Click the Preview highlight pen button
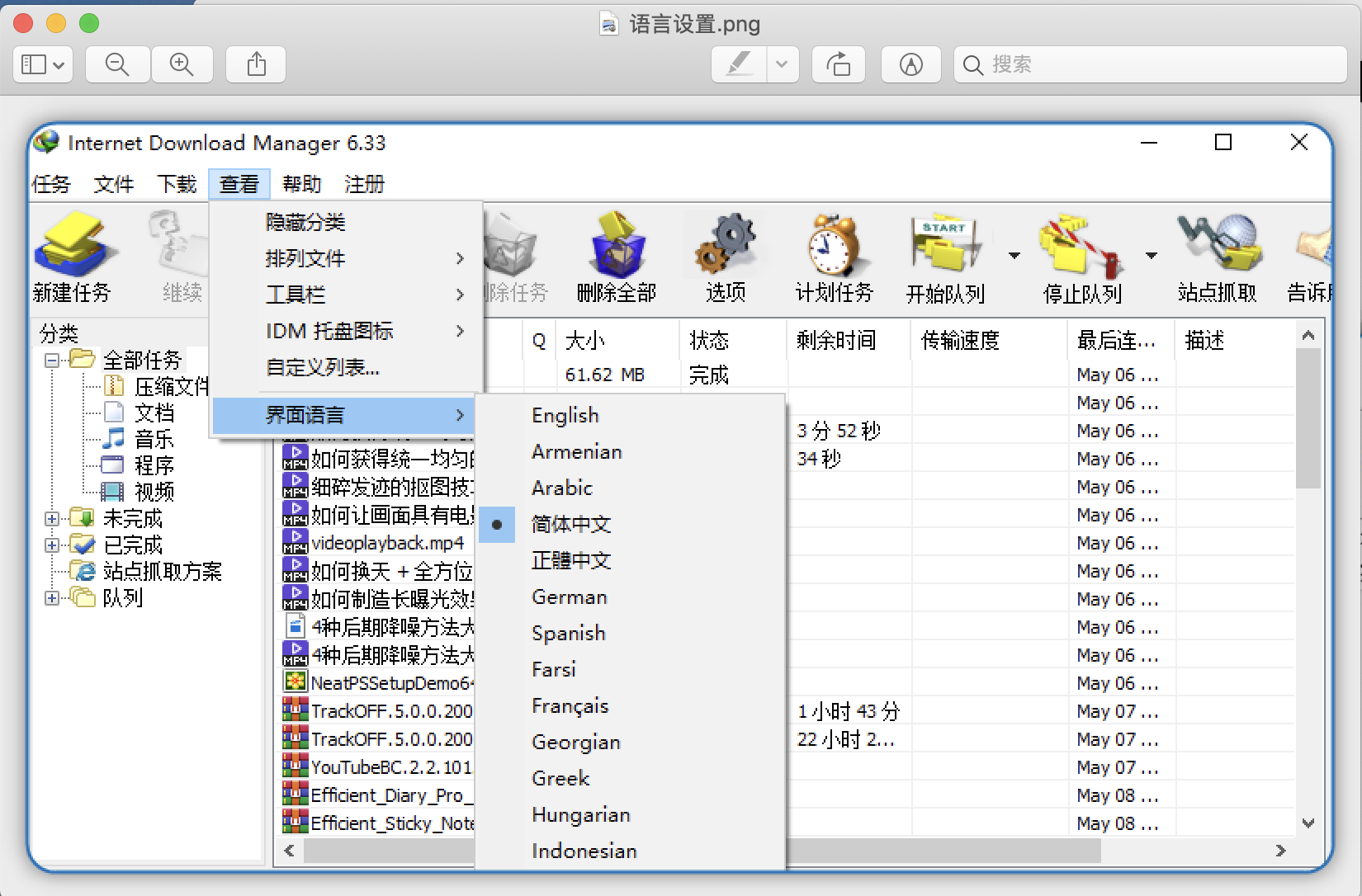 (739, 64)
